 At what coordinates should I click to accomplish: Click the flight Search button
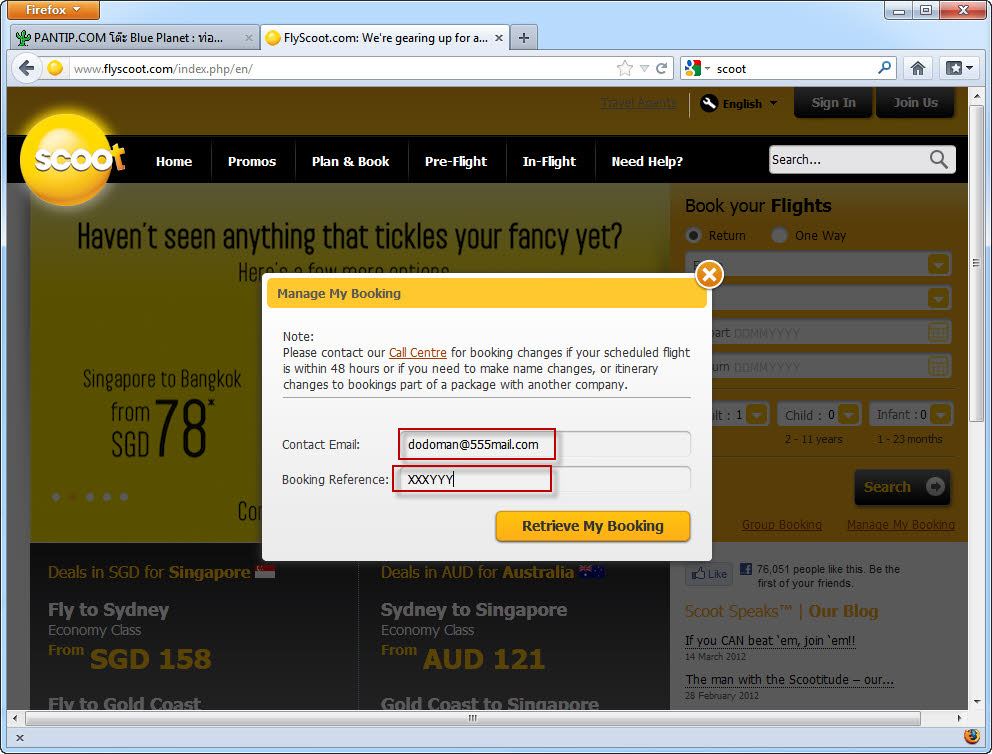click(902, 487)
